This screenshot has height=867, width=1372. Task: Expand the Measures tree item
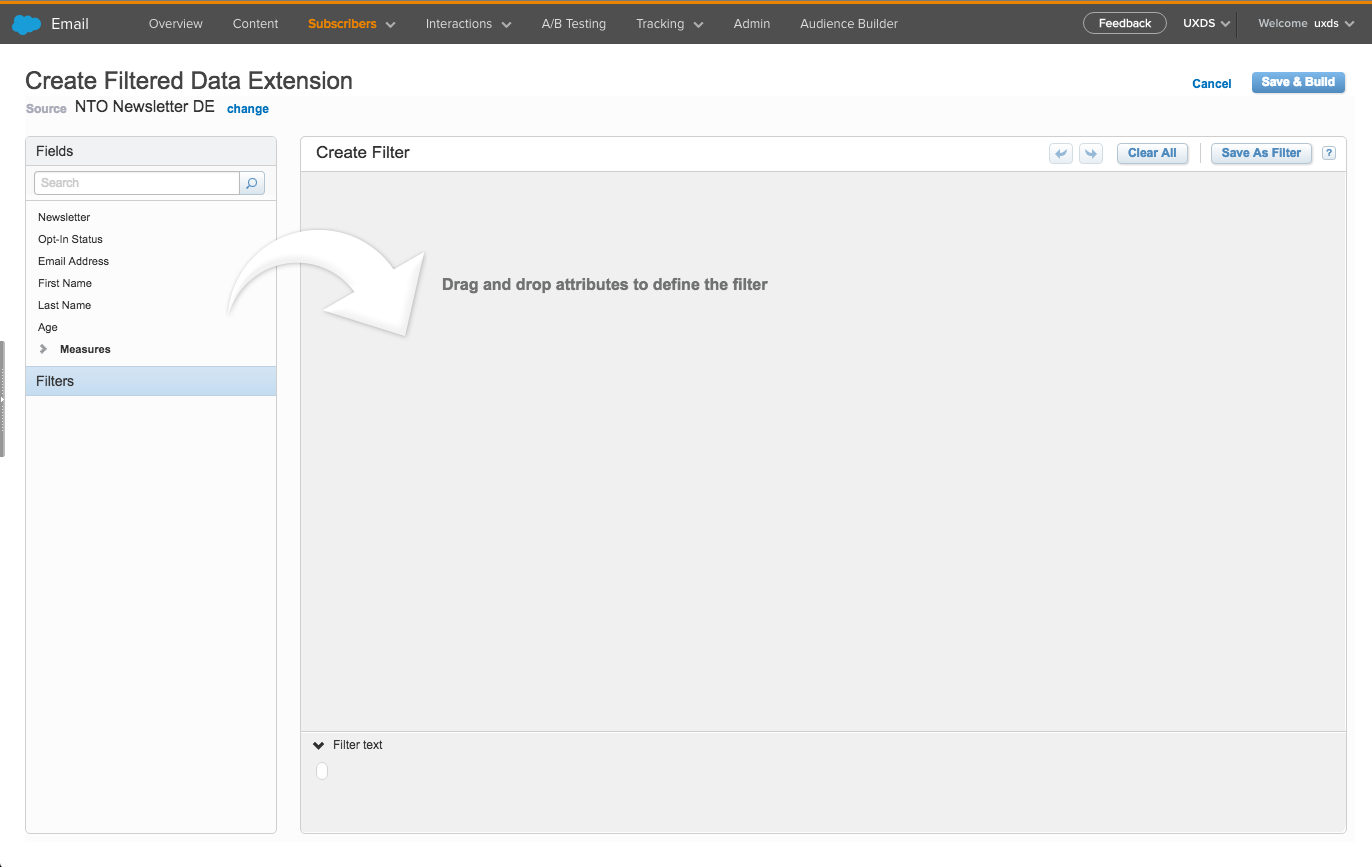point(43,349)
